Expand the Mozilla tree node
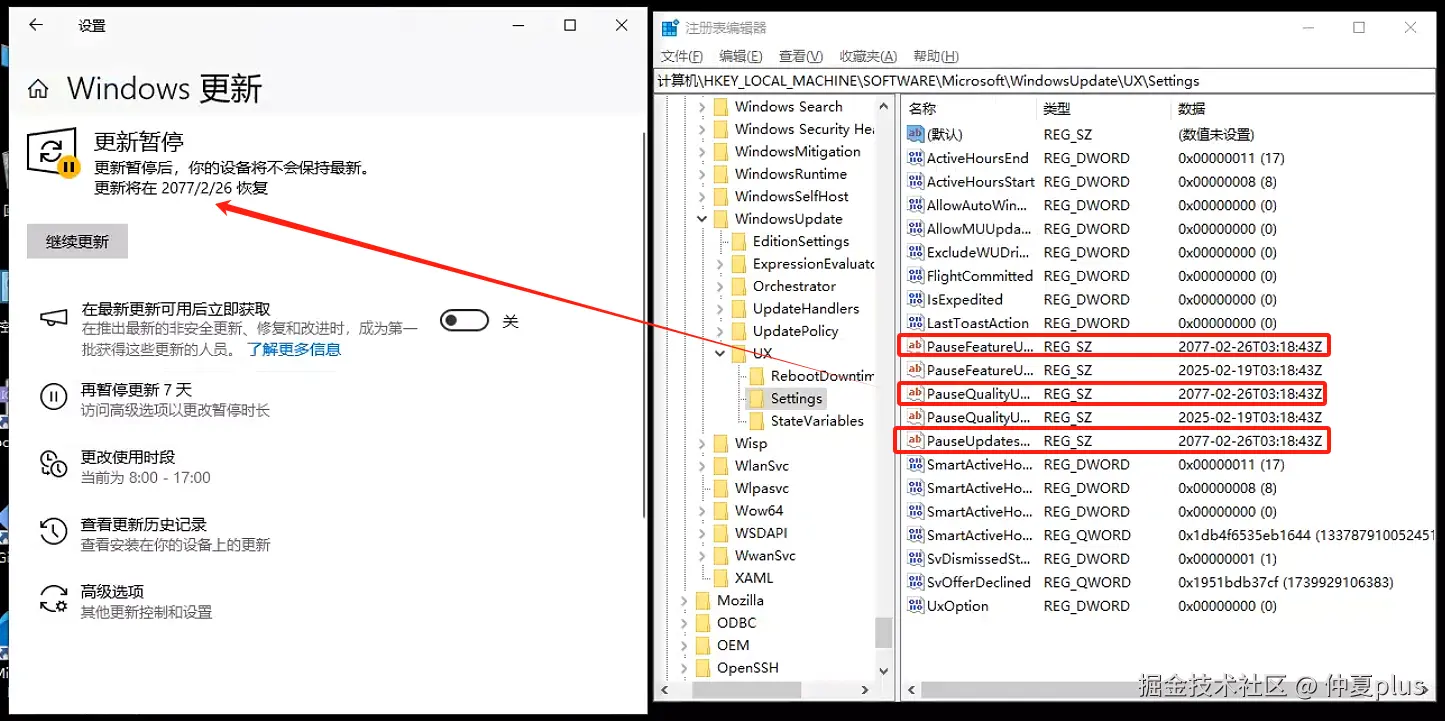This screenshot has height=721, width=1445. [x=685, y=601]
